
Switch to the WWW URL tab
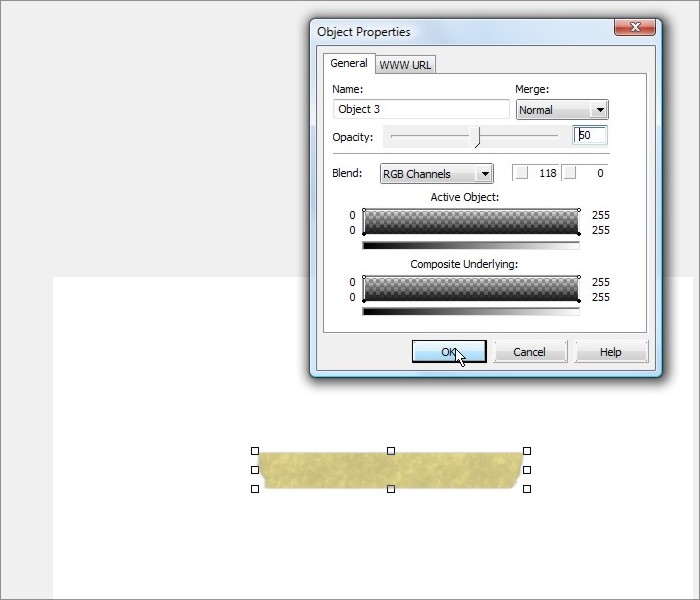click(406, 65)
